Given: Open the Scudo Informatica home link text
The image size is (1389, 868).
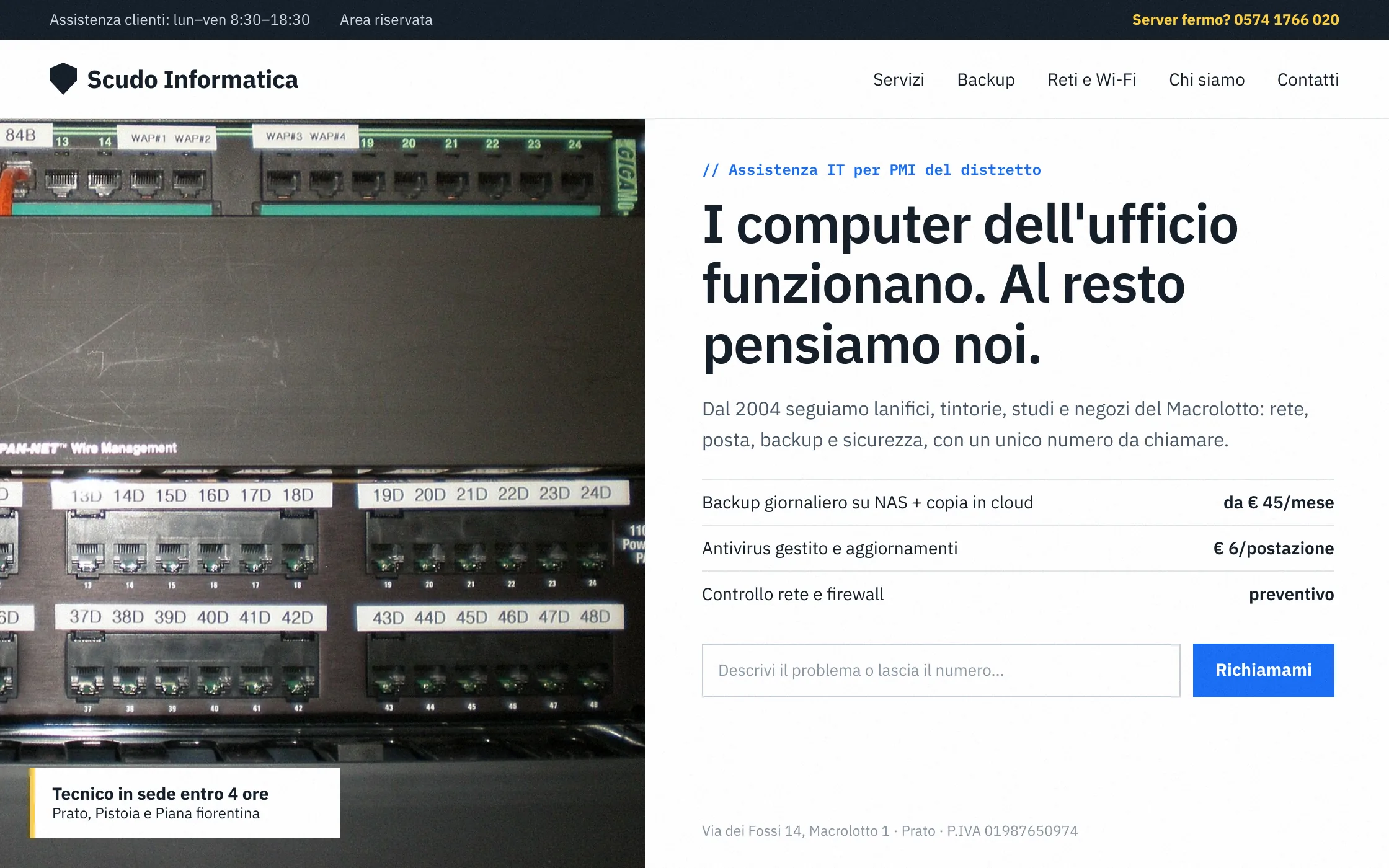Looking at the screenshot, I should coord(192,79).
